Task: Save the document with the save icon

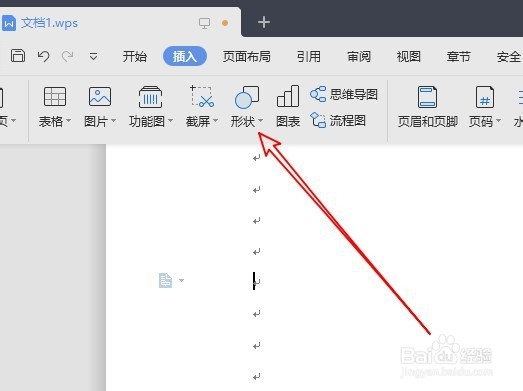Action: point(18,56)
